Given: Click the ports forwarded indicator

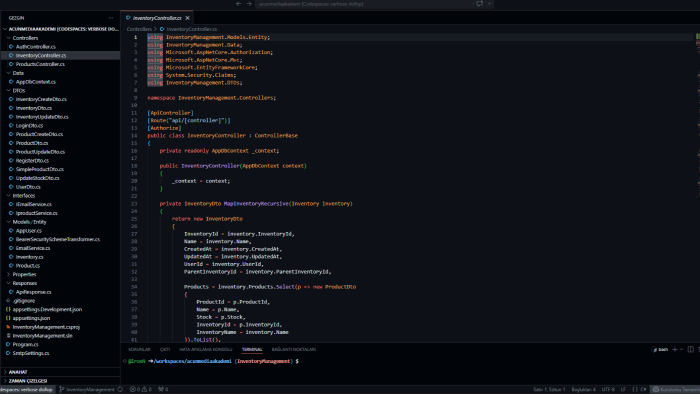Looking at the screenshot, I should (163, 390).
